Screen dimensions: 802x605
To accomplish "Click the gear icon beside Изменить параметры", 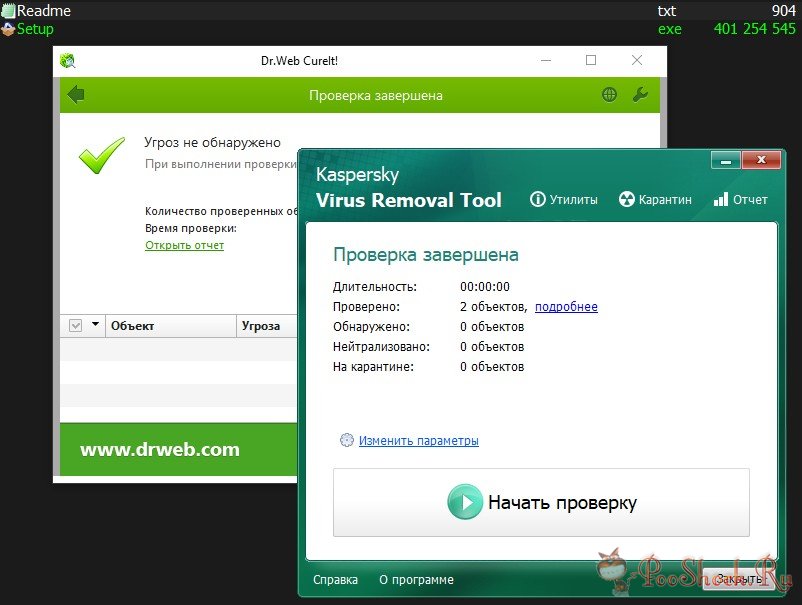I will coord(347,440).
